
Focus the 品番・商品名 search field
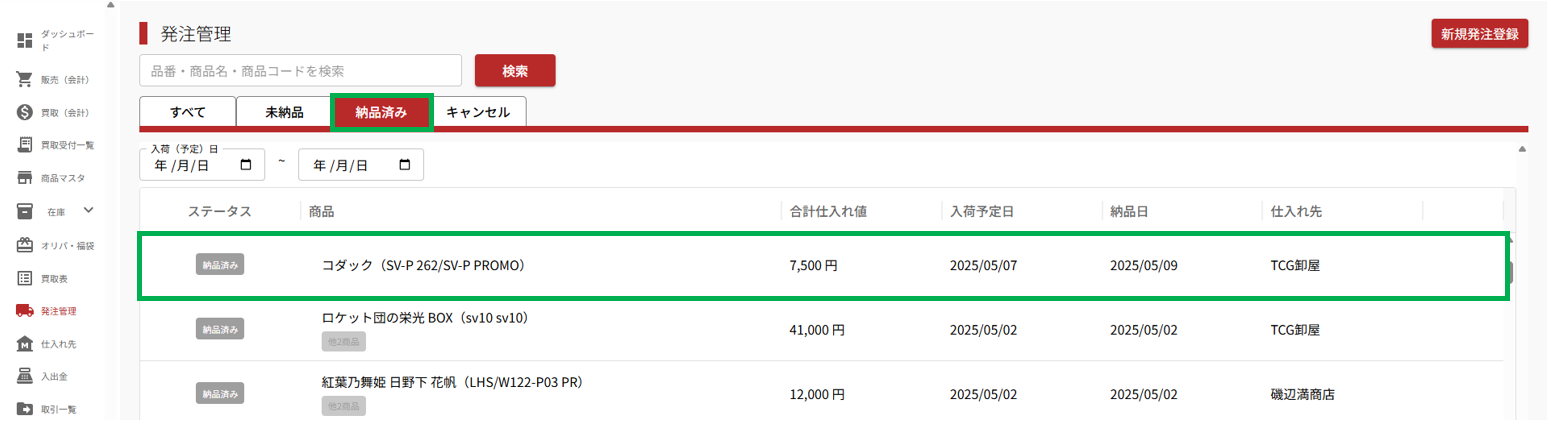pos(301,71)
